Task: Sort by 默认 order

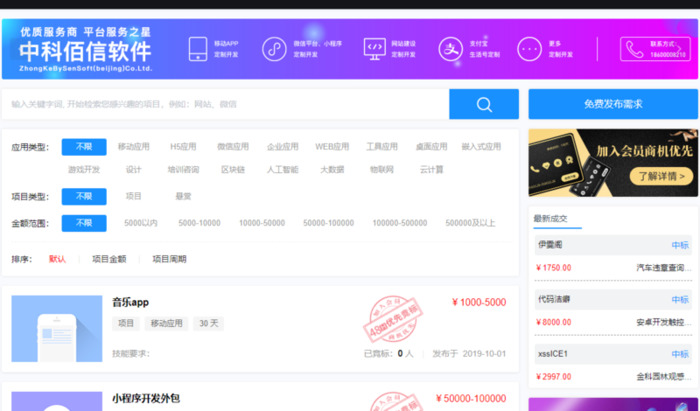Action: [x=57, y=259]
